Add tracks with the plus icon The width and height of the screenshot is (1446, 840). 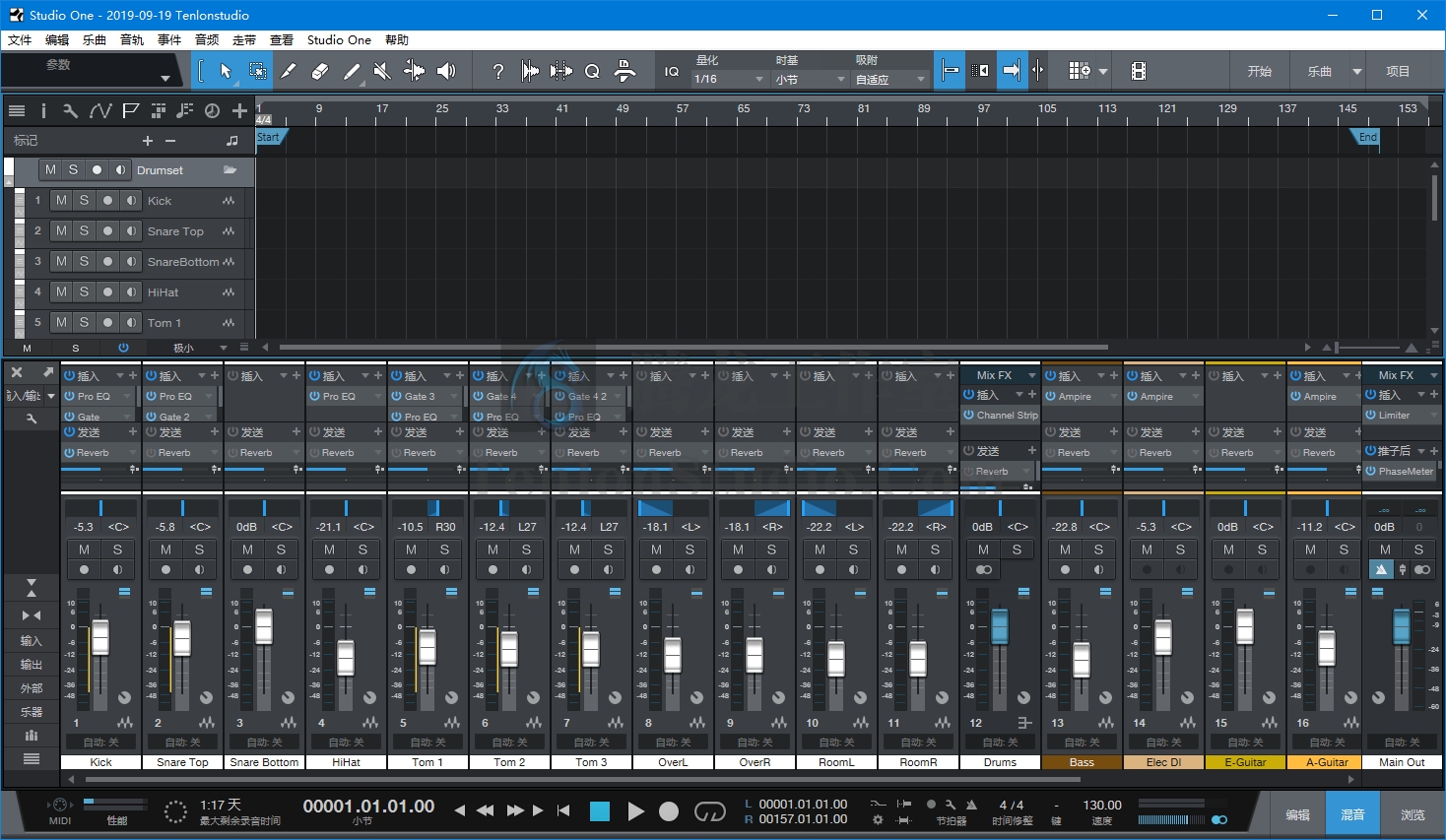(239, 111)
